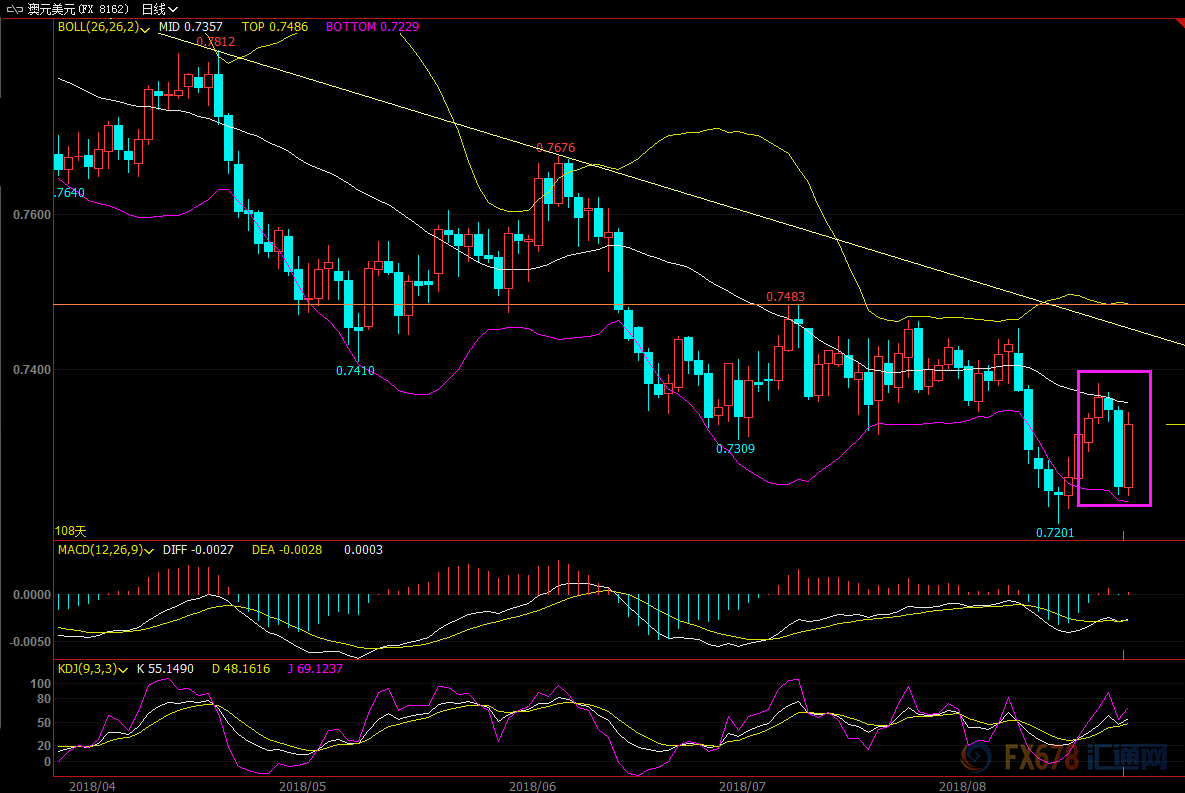Click the 2018/05 date label
Image resolution: width=1185 pixels, height=793 pixels.
click(x=302, y=786)
